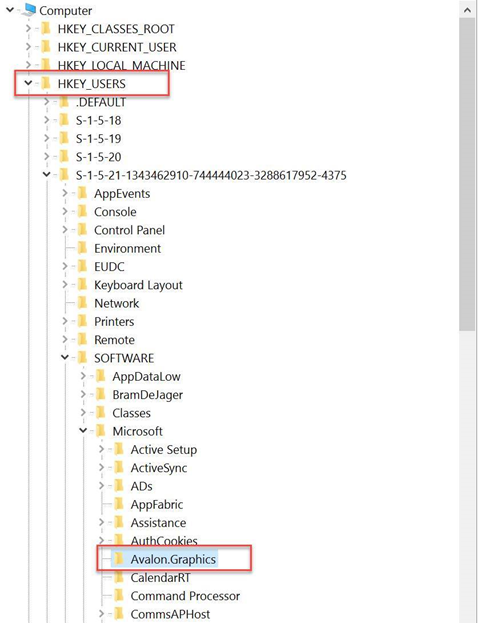Select the S-1-5-21-1343462910 SID key
This screenshot has height=623, width=478.
(211, 175)
